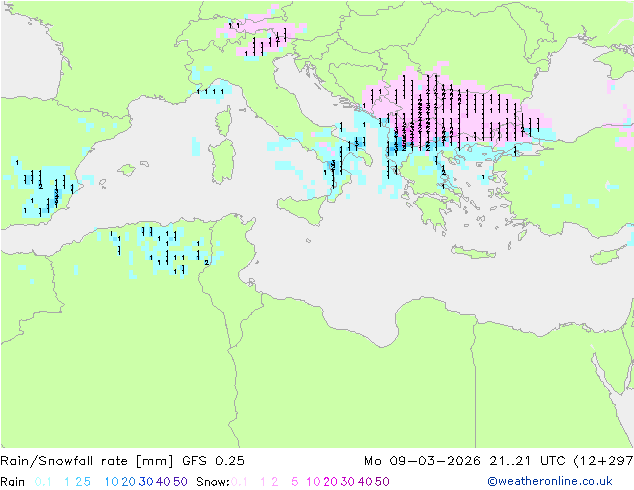Click the rain legend value 0.1
This screenshot has height=490, width=634.
tap(43, 482)
